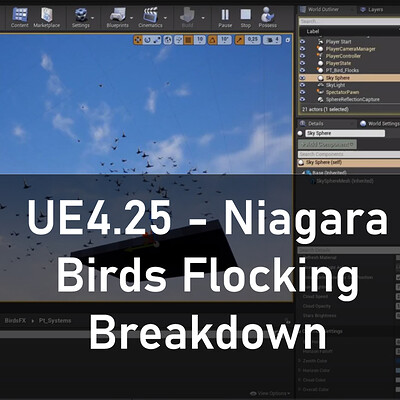The image size is (400, 400).
Task: Open the camera speed 4 dropdown
Action: [273, 40]
